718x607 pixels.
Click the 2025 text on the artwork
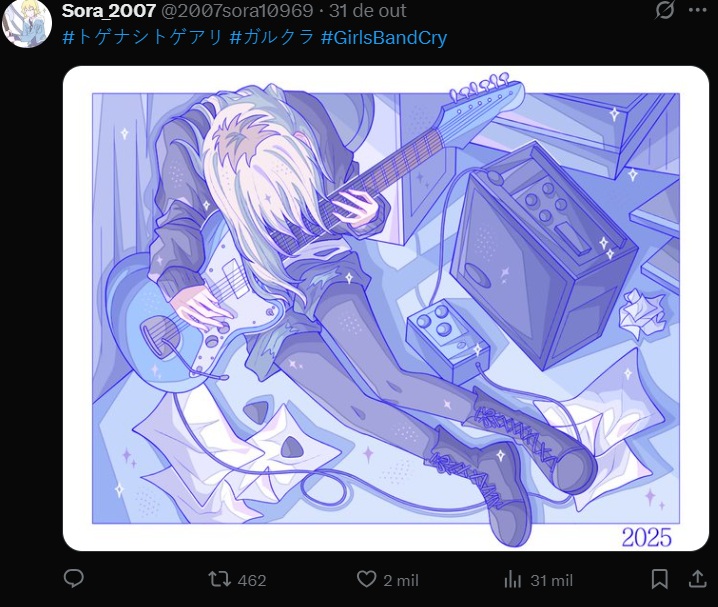(x=647, y=537)
